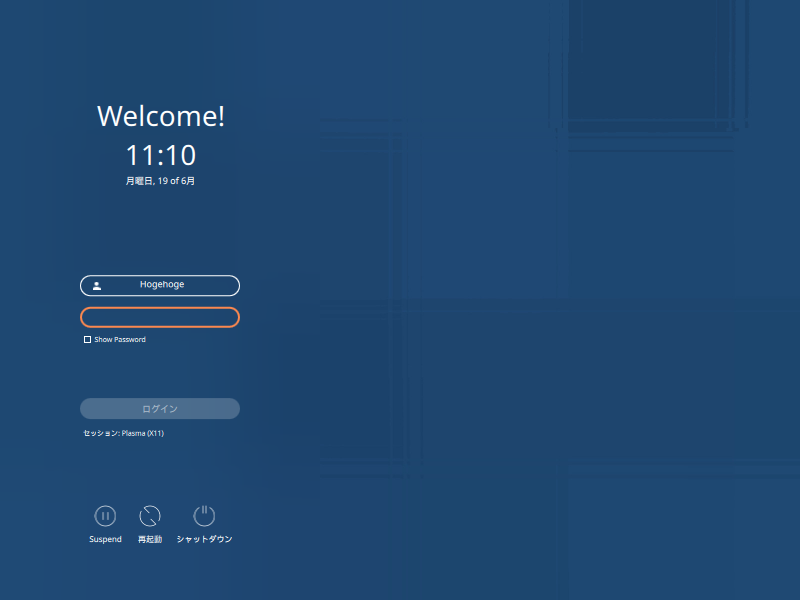Focus the orange password input field
Viewport: 800px width, 600px height.
coord(160,317)
